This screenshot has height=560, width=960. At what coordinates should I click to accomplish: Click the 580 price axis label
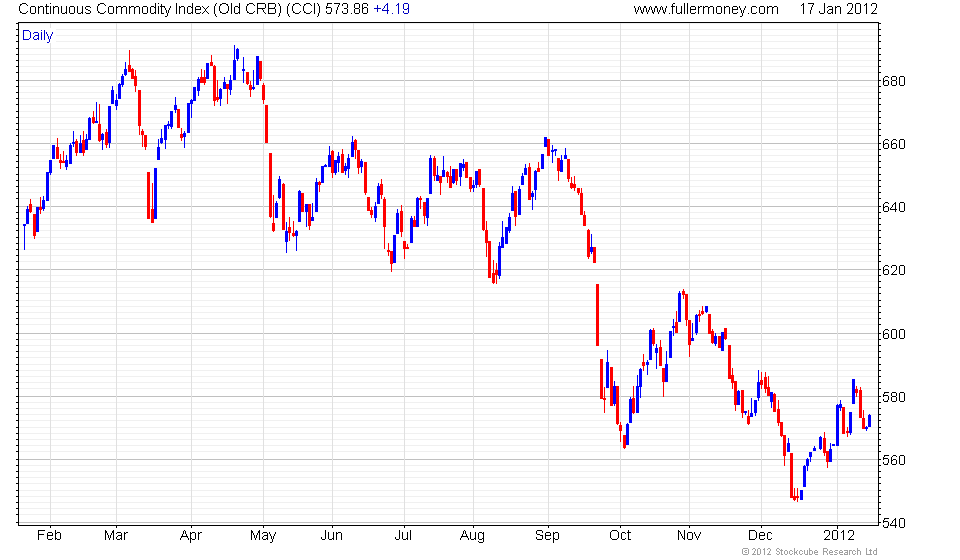[893, 397]
